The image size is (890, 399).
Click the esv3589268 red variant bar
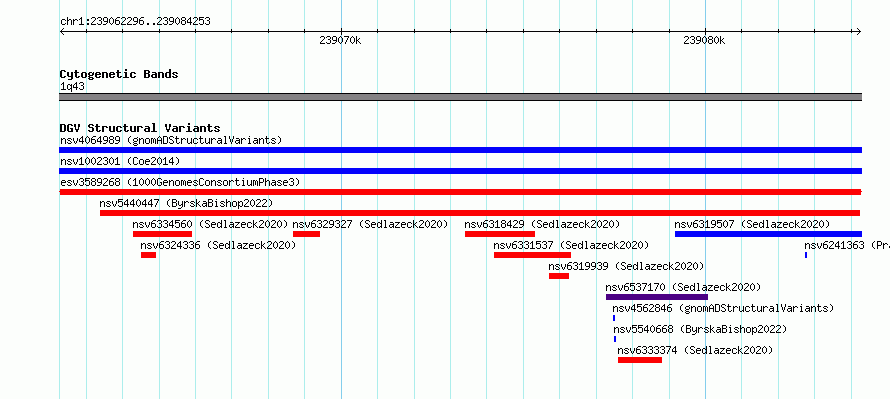coord(460,192)
